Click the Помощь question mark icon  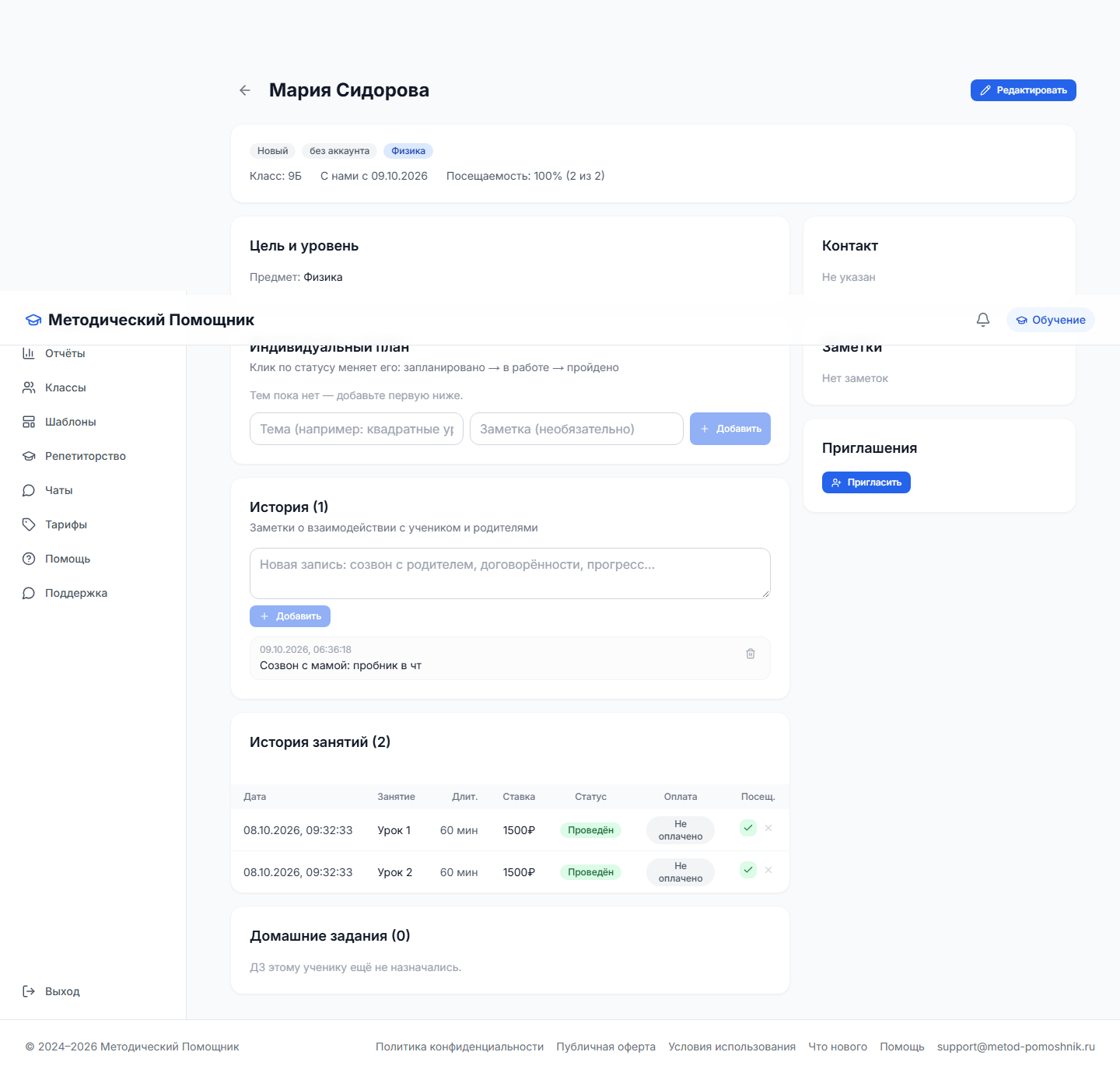[29, 559]
